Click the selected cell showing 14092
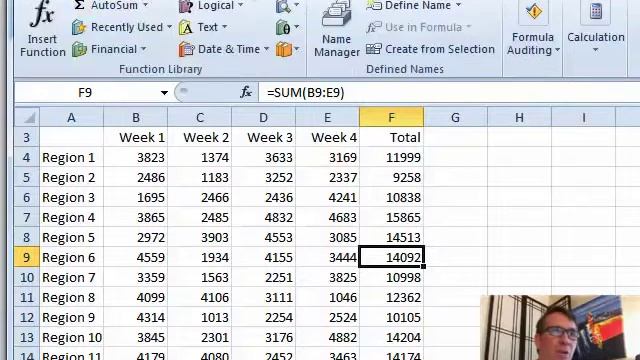 coord(391,258)
